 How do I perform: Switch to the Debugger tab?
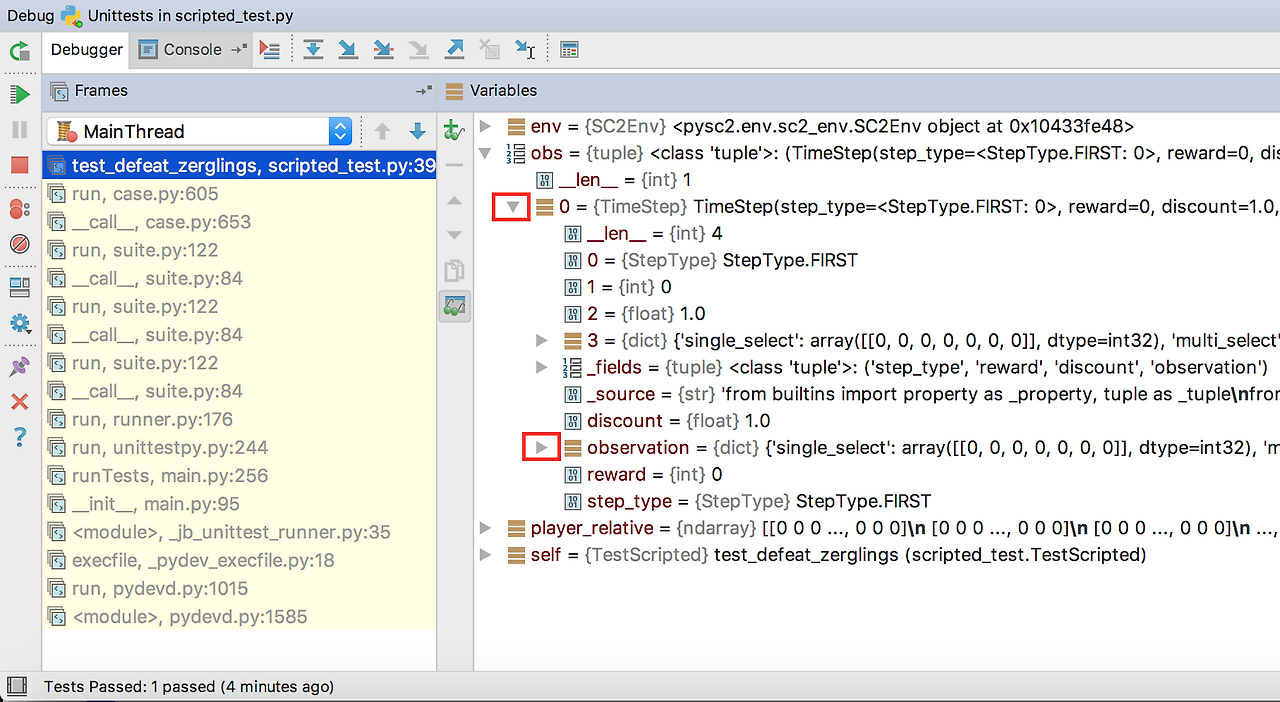[x=87, y=49]
